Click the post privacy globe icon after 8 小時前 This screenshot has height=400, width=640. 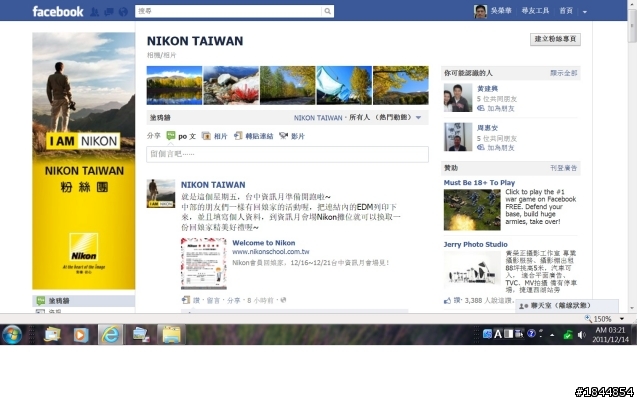point(283,300)
